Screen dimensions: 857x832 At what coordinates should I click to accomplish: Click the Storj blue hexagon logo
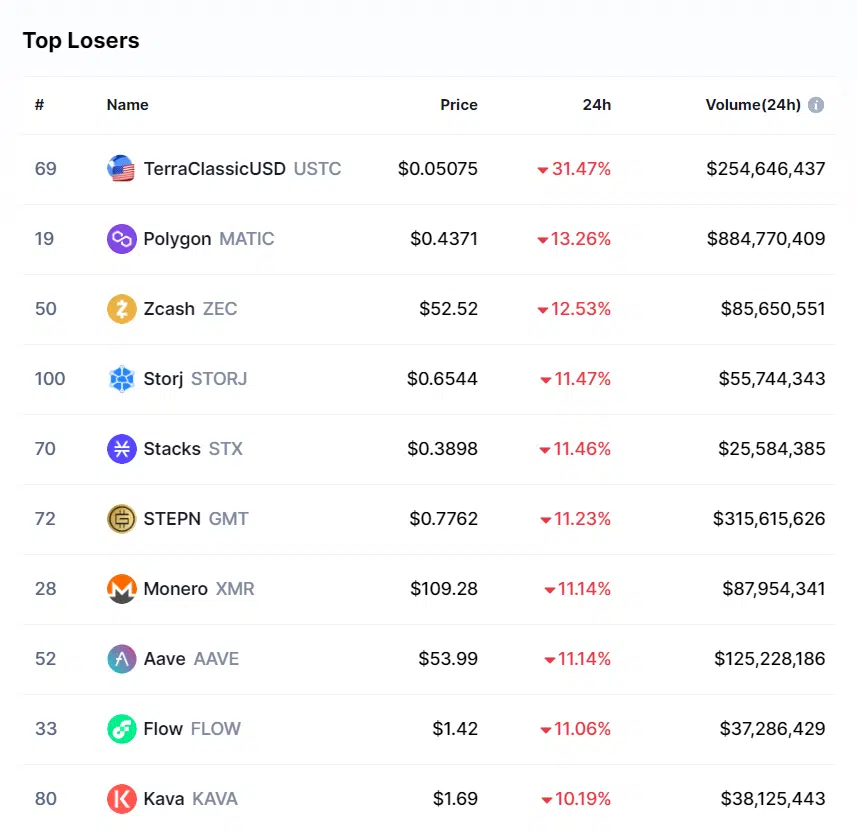point(121,379)
